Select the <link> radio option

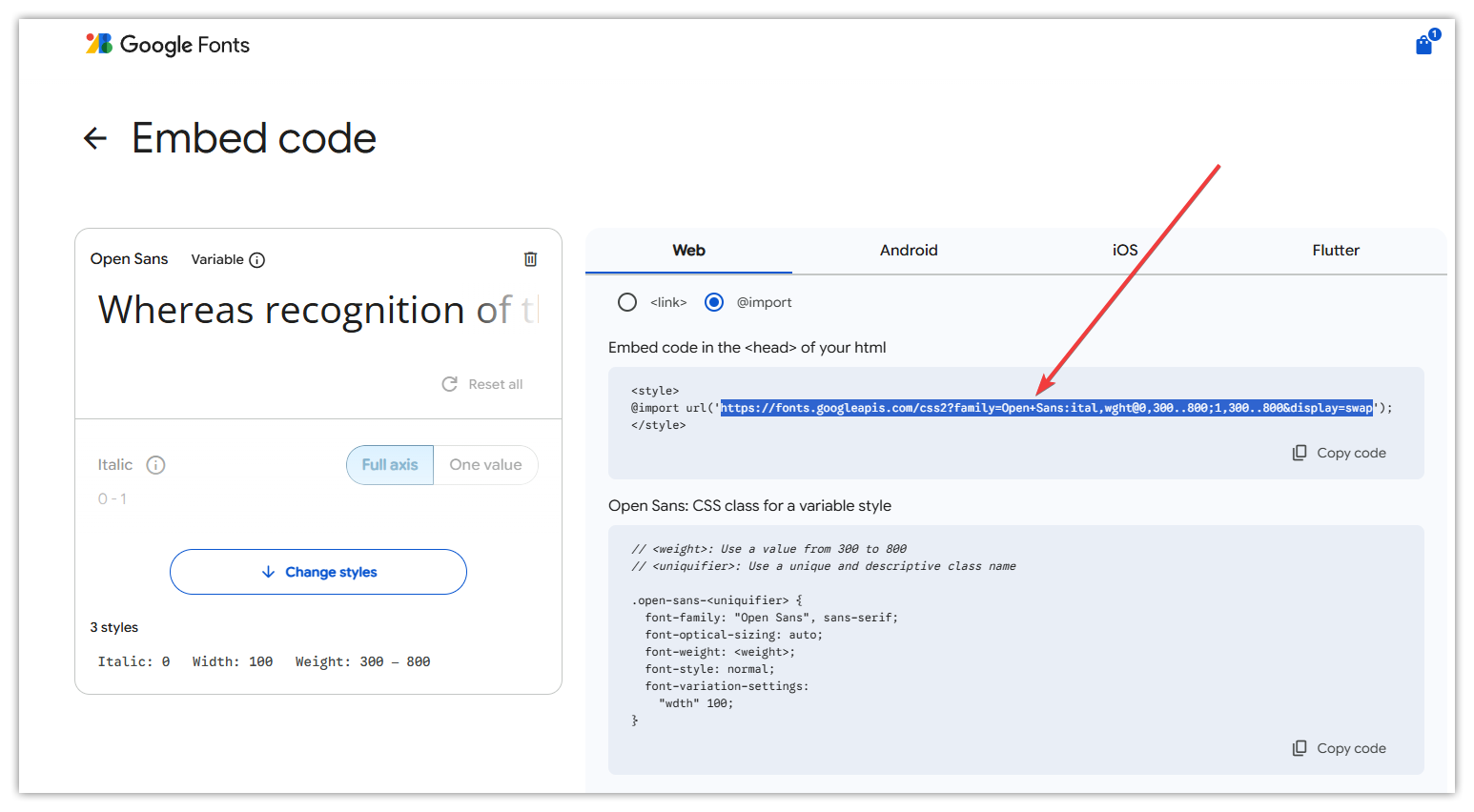tap(627, 302)
